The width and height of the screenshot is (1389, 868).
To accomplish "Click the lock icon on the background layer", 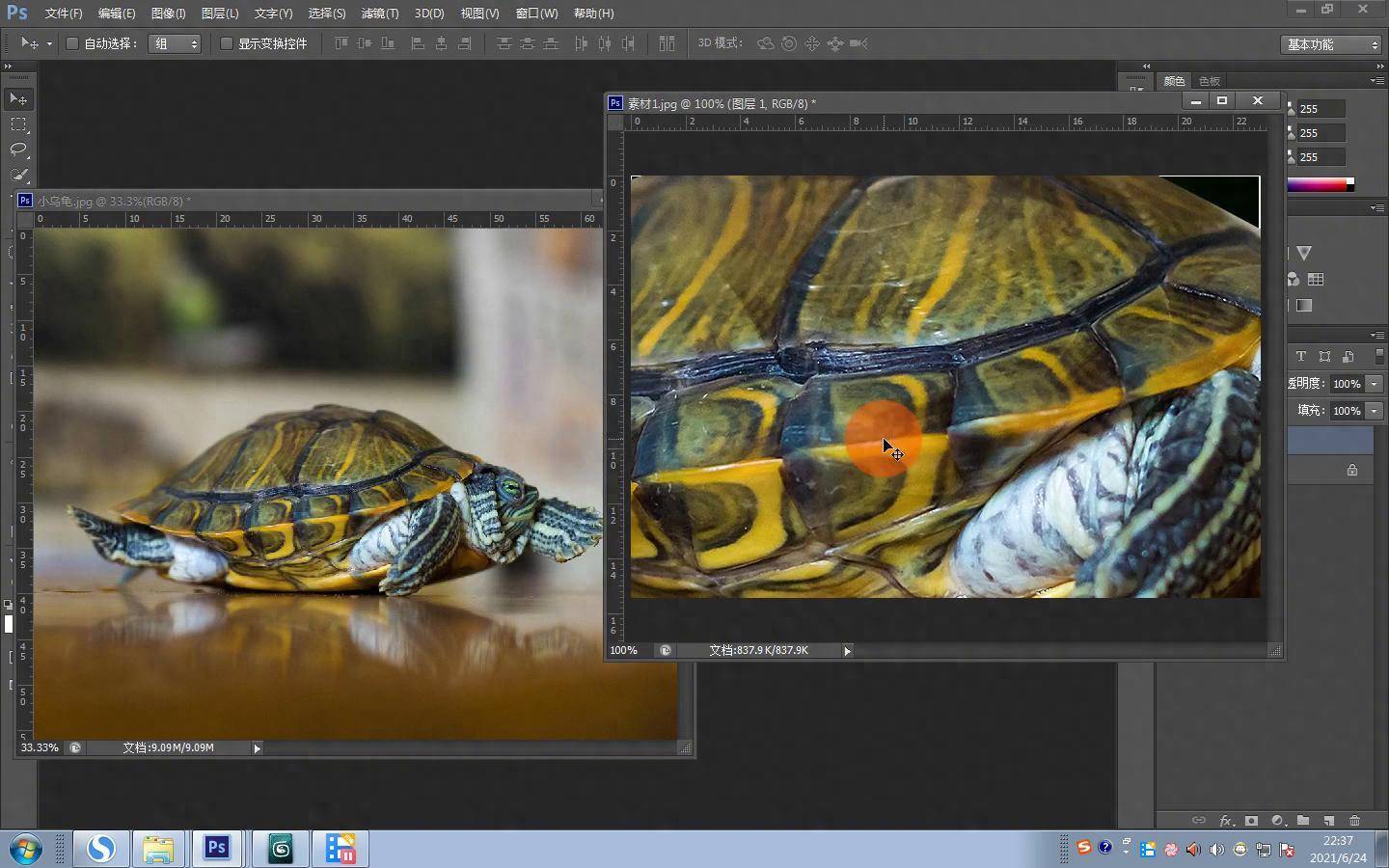I will point(1352,470).
